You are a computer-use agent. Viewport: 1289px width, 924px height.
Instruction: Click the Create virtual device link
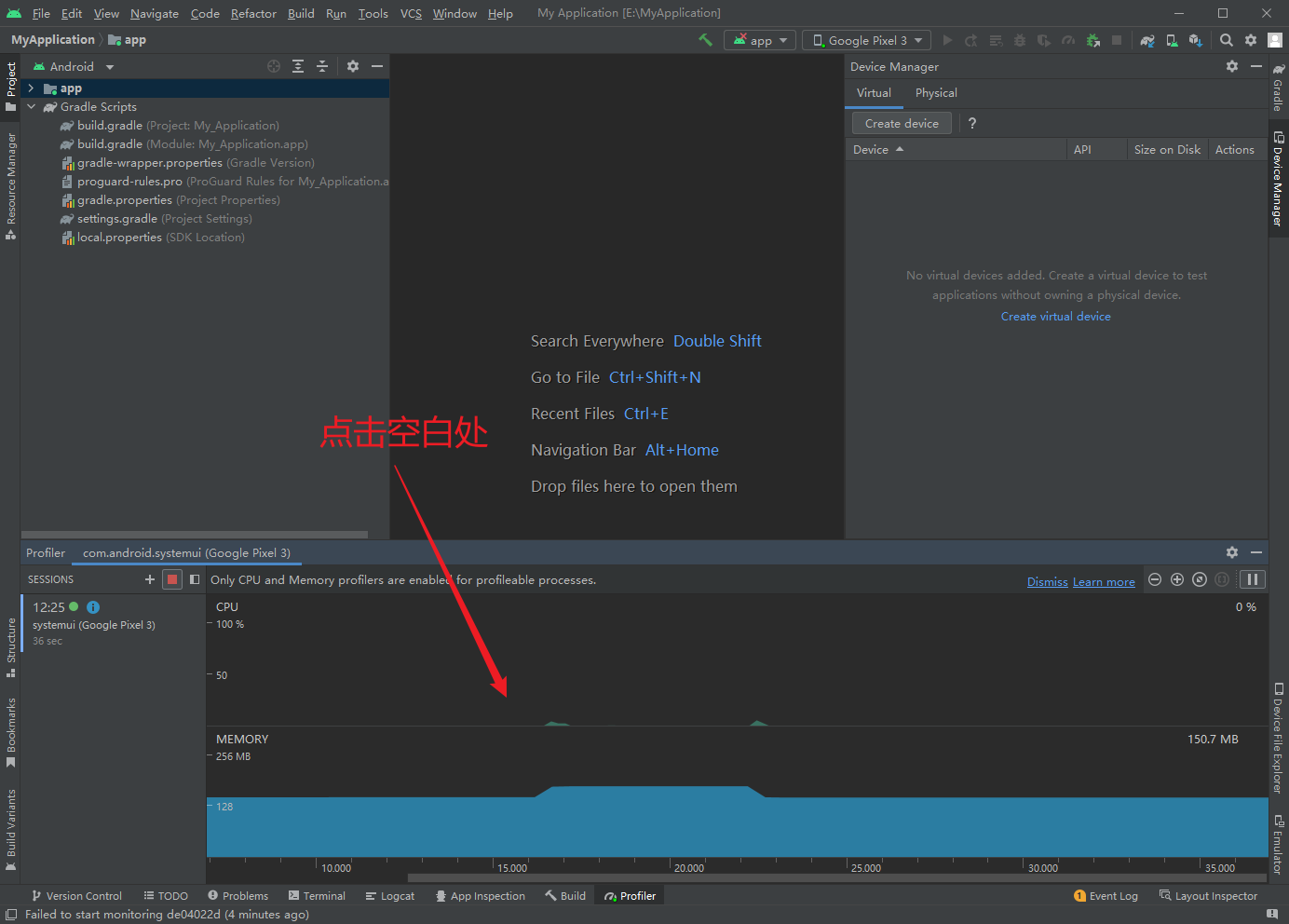coord(1055,316)
